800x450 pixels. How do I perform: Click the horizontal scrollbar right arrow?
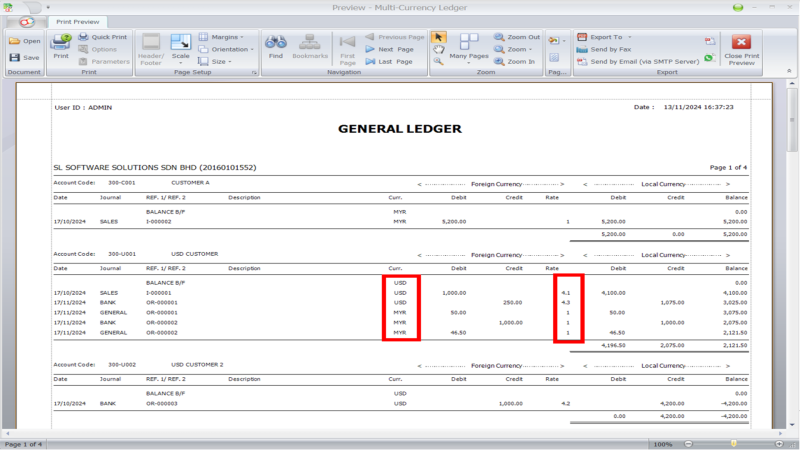(x=780, y=433)
